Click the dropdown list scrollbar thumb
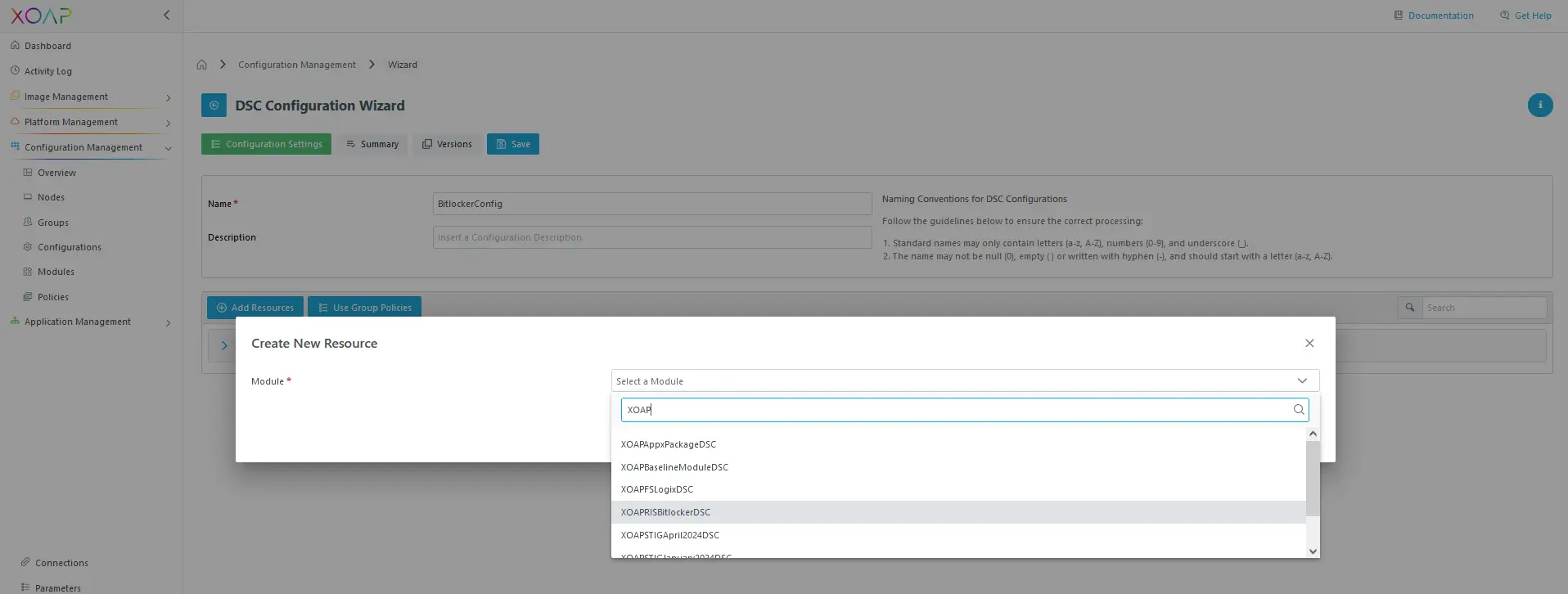Image resolution: width=1568 pixels, height=594 pixels. (x=1313, y=479)
